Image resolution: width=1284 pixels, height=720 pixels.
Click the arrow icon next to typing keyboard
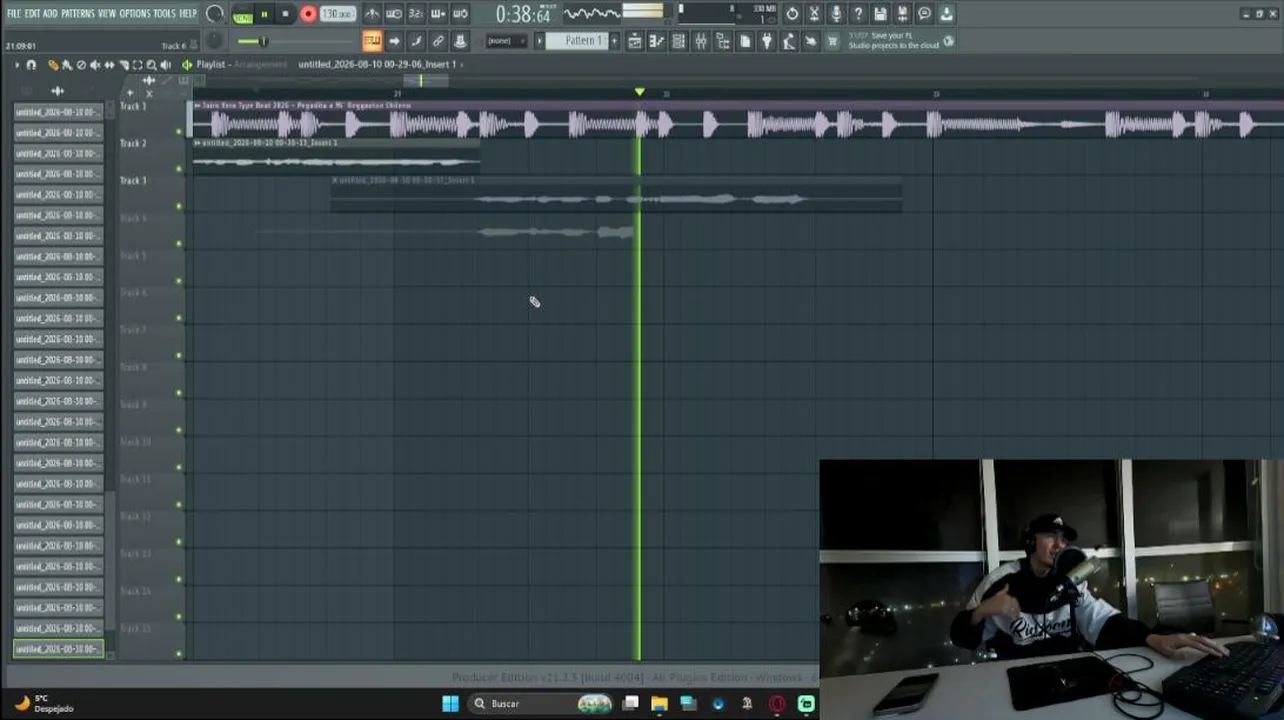pyautogui.click(x=394, y=41)
